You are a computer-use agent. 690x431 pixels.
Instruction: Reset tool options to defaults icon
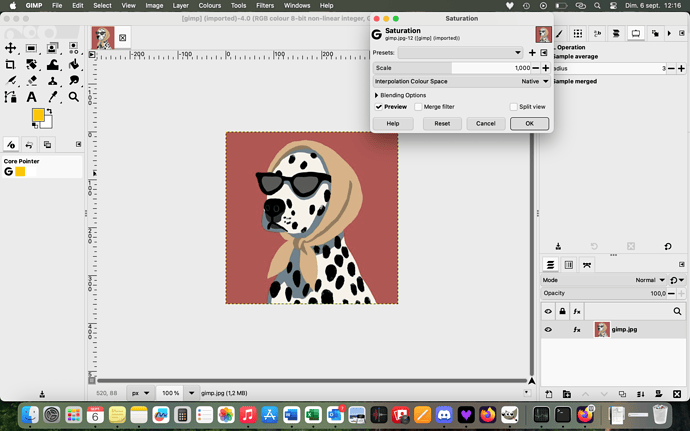coord(668,246)
